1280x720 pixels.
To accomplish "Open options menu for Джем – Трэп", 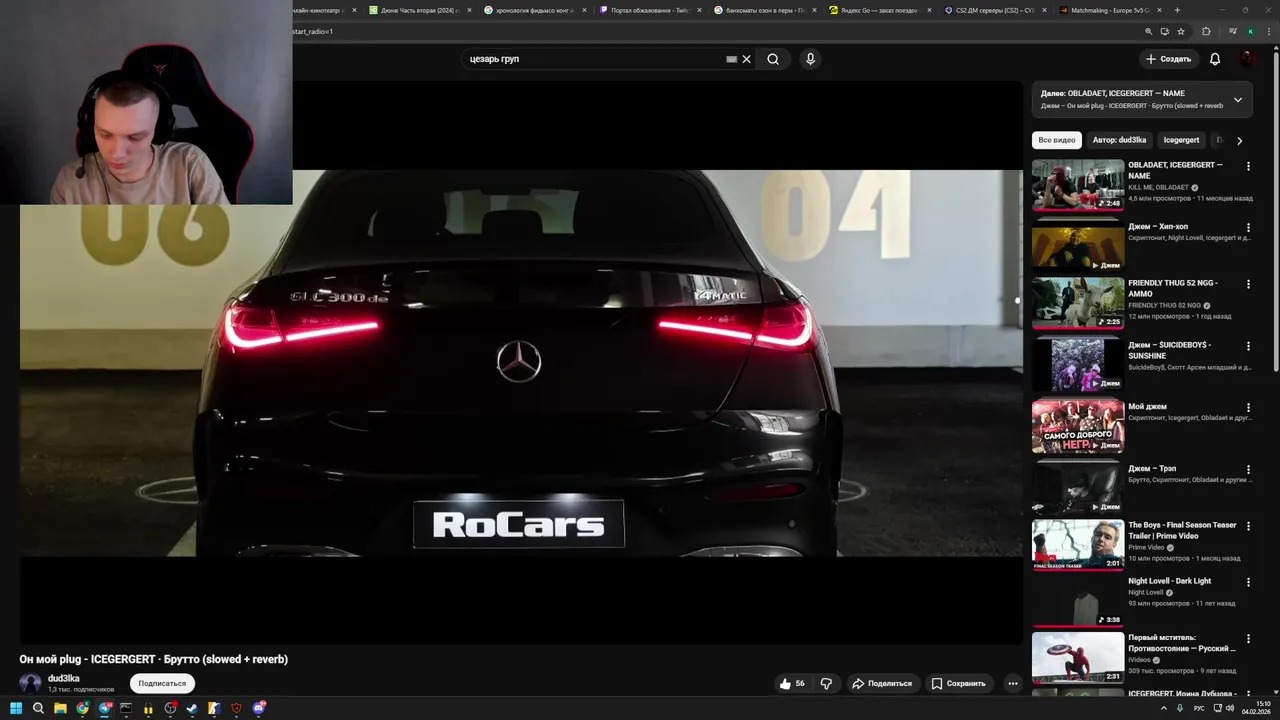I will coord(1248,470).
